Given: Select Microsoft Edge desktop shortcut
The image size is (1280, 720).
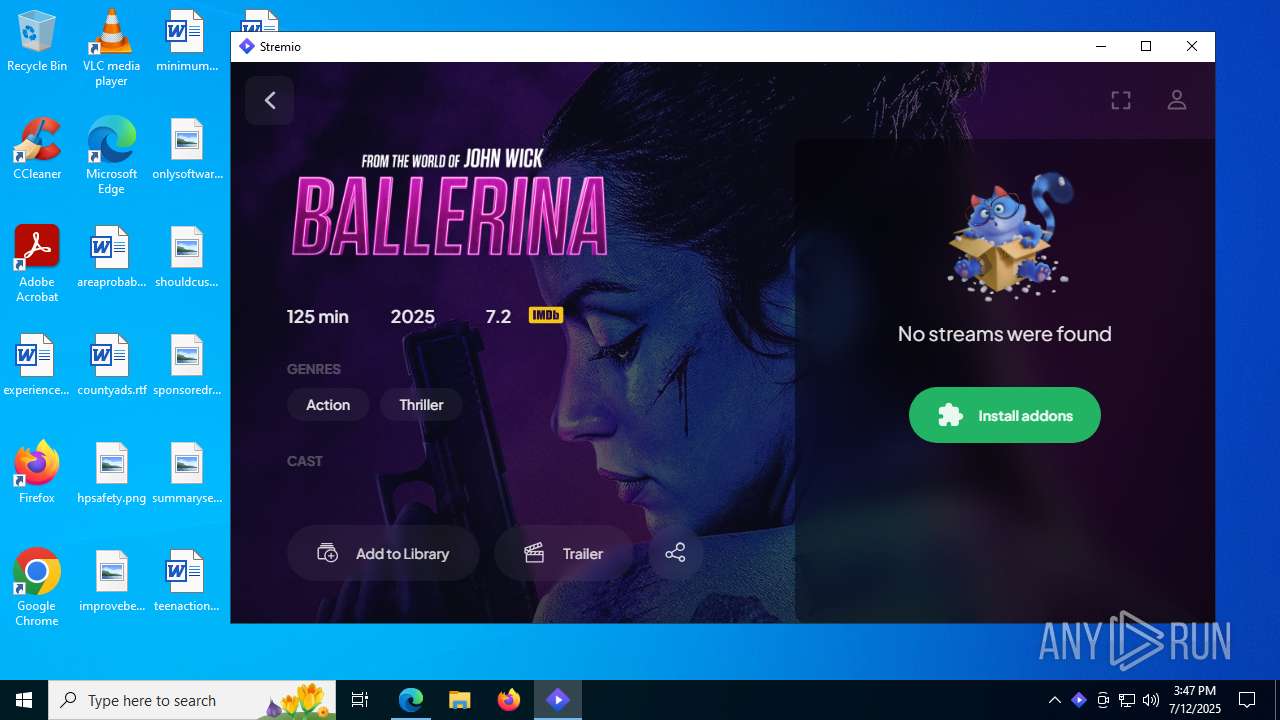Looking at the screenshot, I should pos(111,155).
